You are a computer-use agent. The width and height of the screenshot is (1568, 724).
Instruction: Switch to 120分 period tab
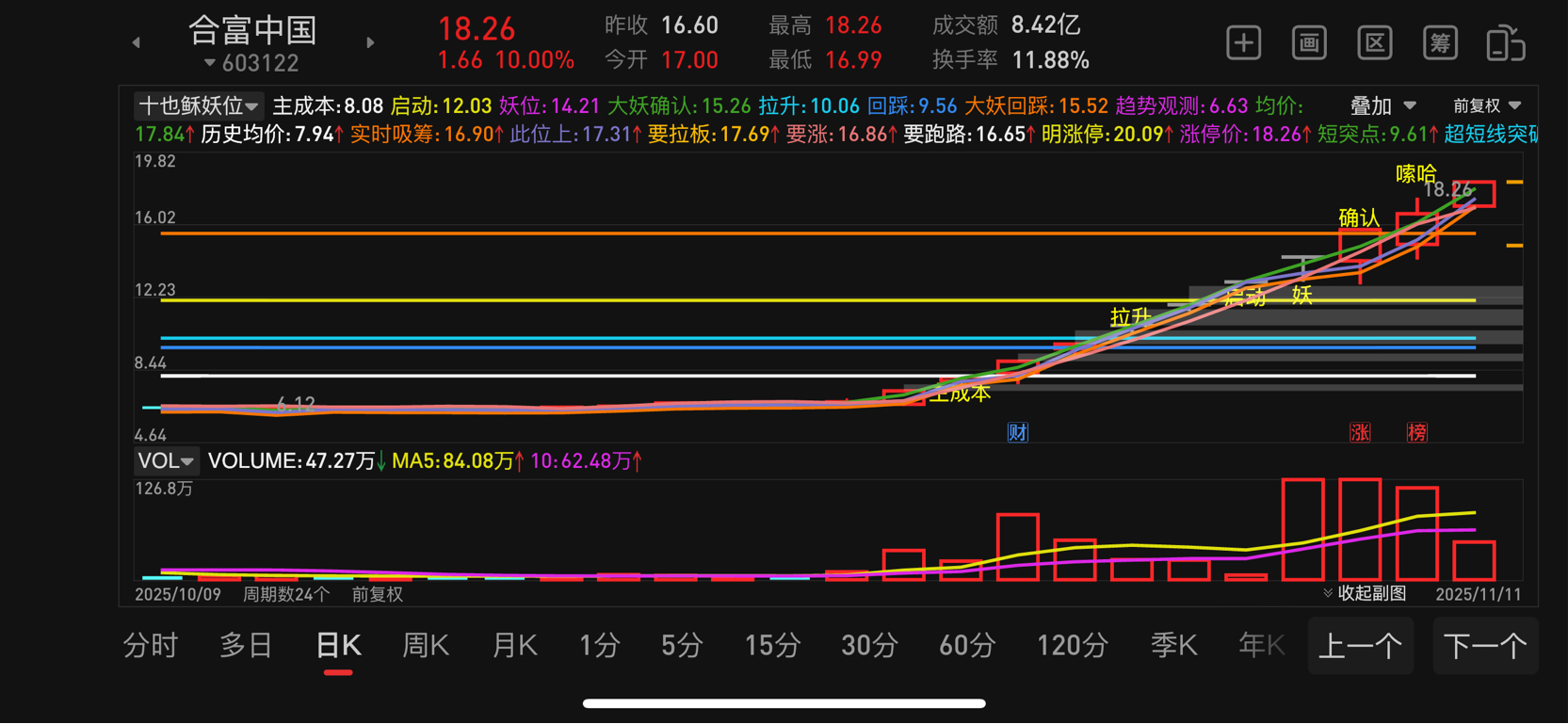[x=1073, y=646]
